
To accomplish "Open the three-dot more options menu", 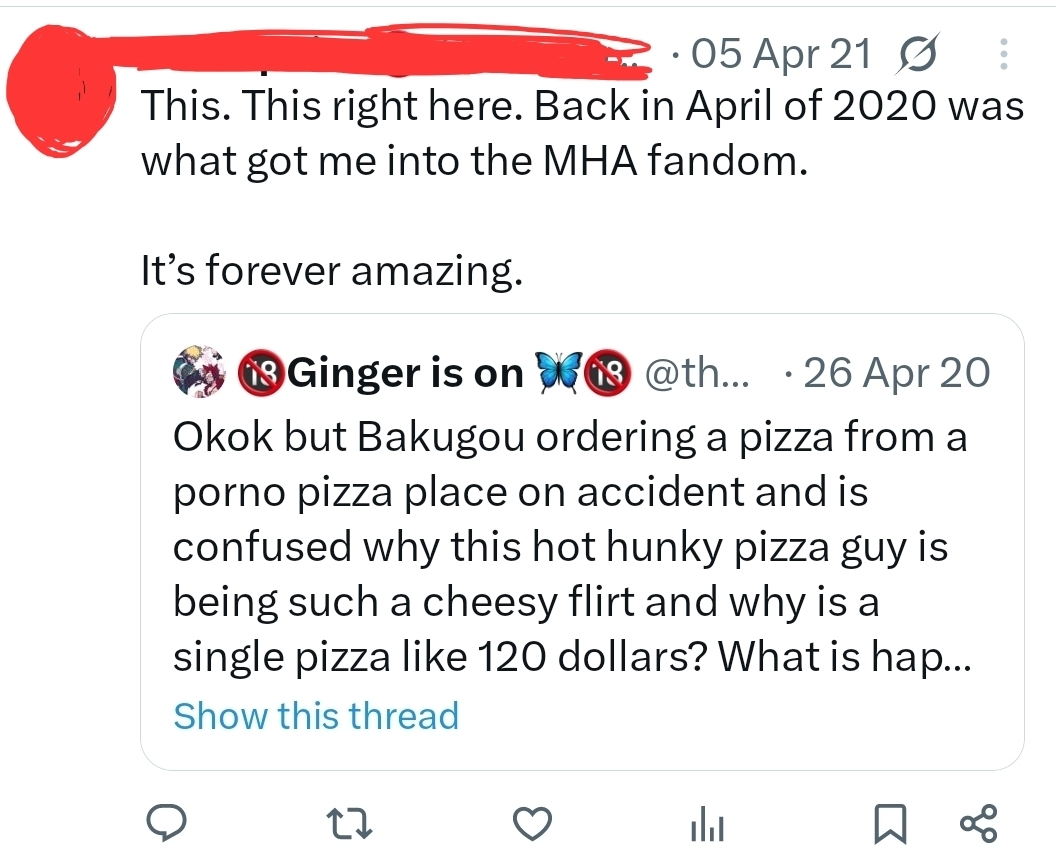I will 1004,54.
